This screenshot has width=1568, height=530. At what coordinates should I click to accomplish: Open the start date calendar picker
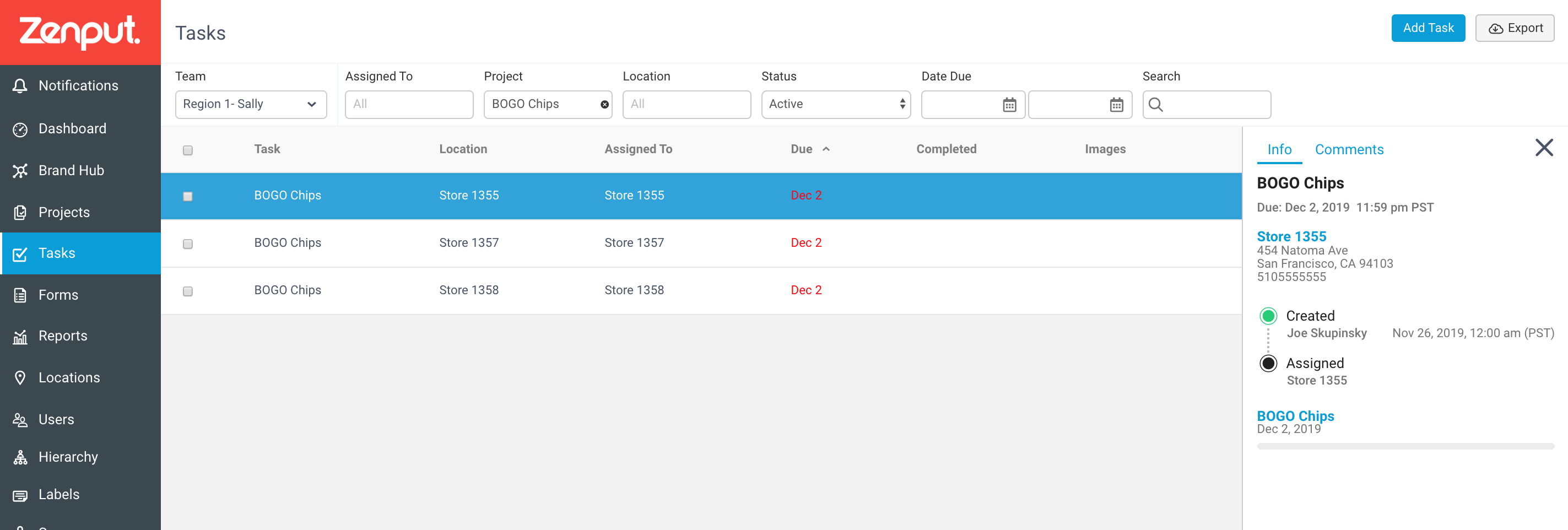point(1009,105)
